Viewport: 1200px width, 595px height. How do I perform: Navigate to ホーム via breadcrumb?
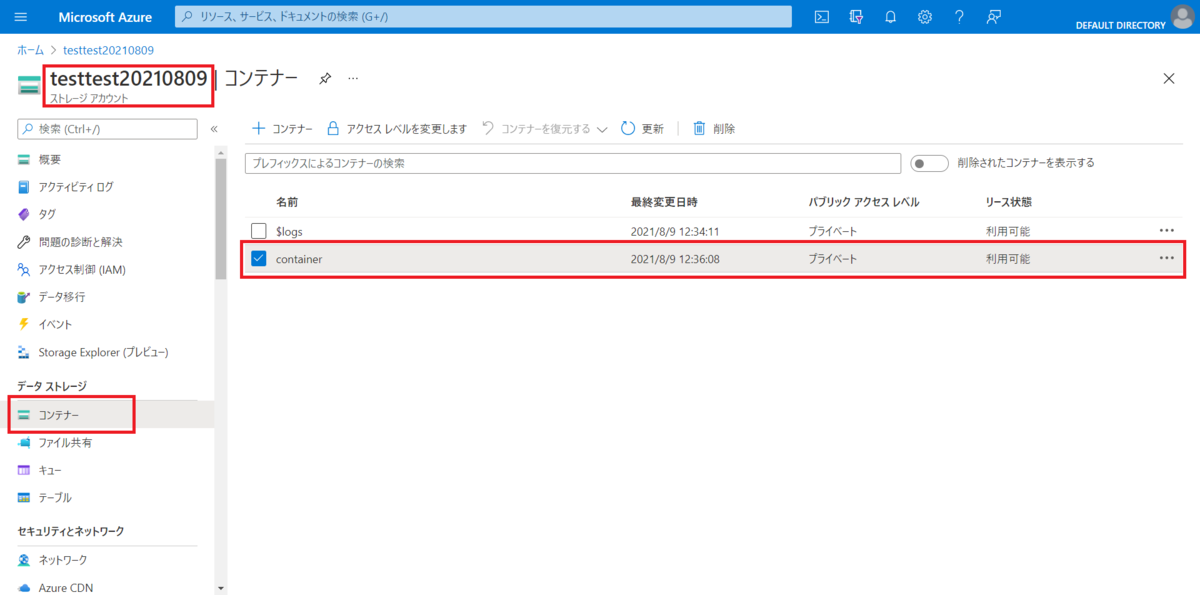pyautogui.click(x=28, y=49)
